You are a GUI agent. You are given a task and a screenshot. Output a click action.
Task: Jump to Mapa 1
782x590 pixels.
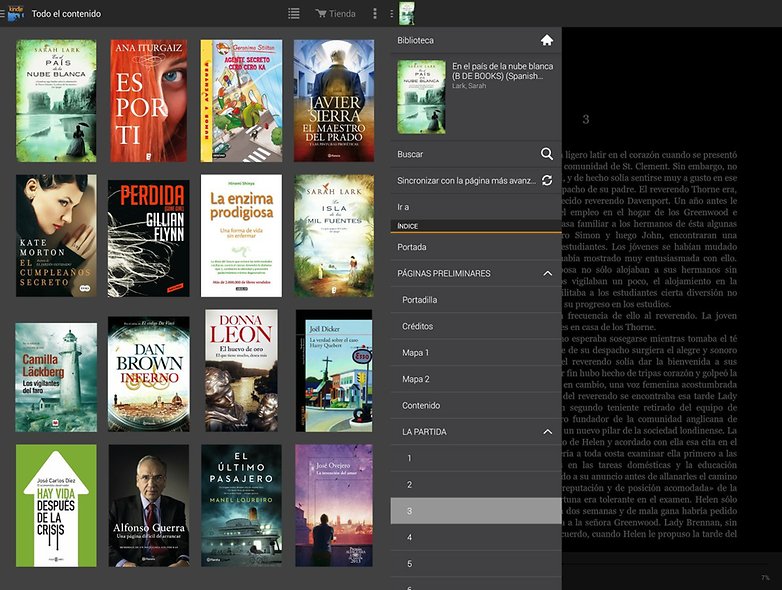pyautogui.click(x=476, y=353)
